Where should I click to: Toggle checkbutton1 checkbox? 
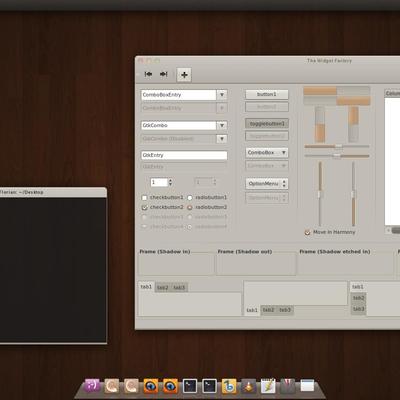[144, 198]
